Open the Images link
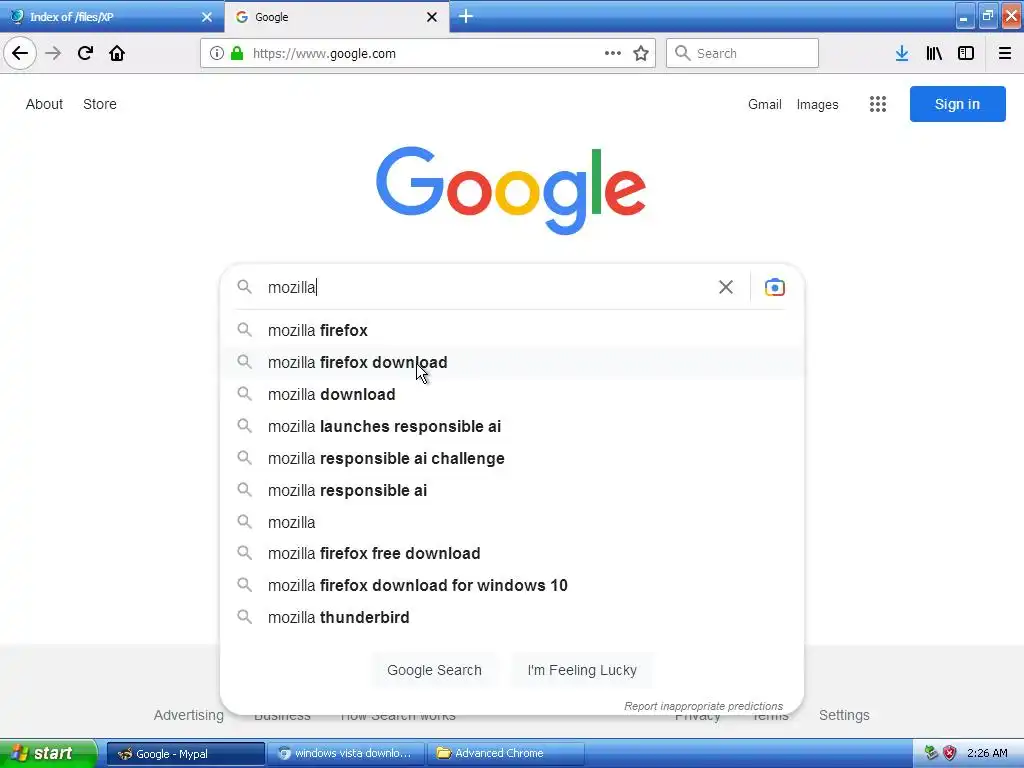Viewport: 1024px width, 768px height. [817, 104]
